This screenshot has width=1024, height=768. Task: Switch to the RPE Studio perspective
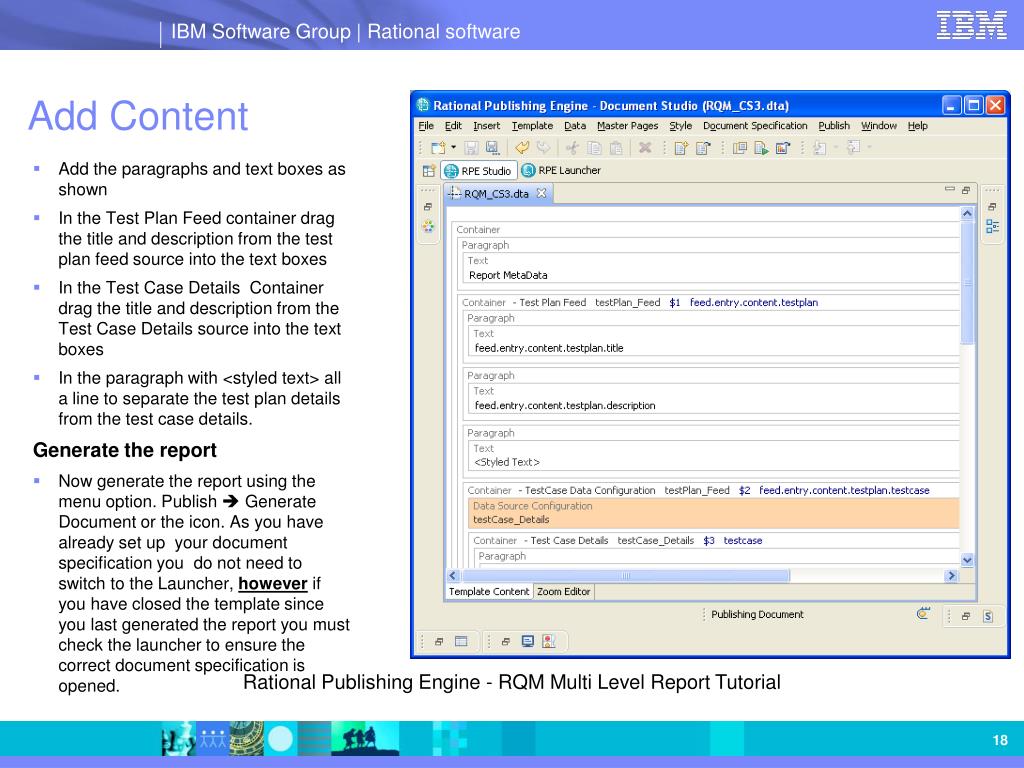tap(479, 170)
